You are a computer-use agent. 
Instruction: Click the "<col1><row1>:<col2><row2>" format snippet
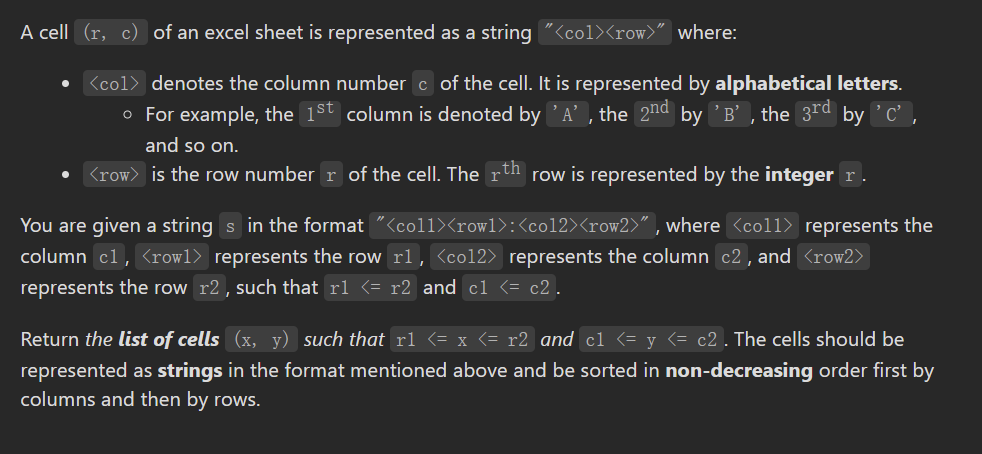coord(511,226)
